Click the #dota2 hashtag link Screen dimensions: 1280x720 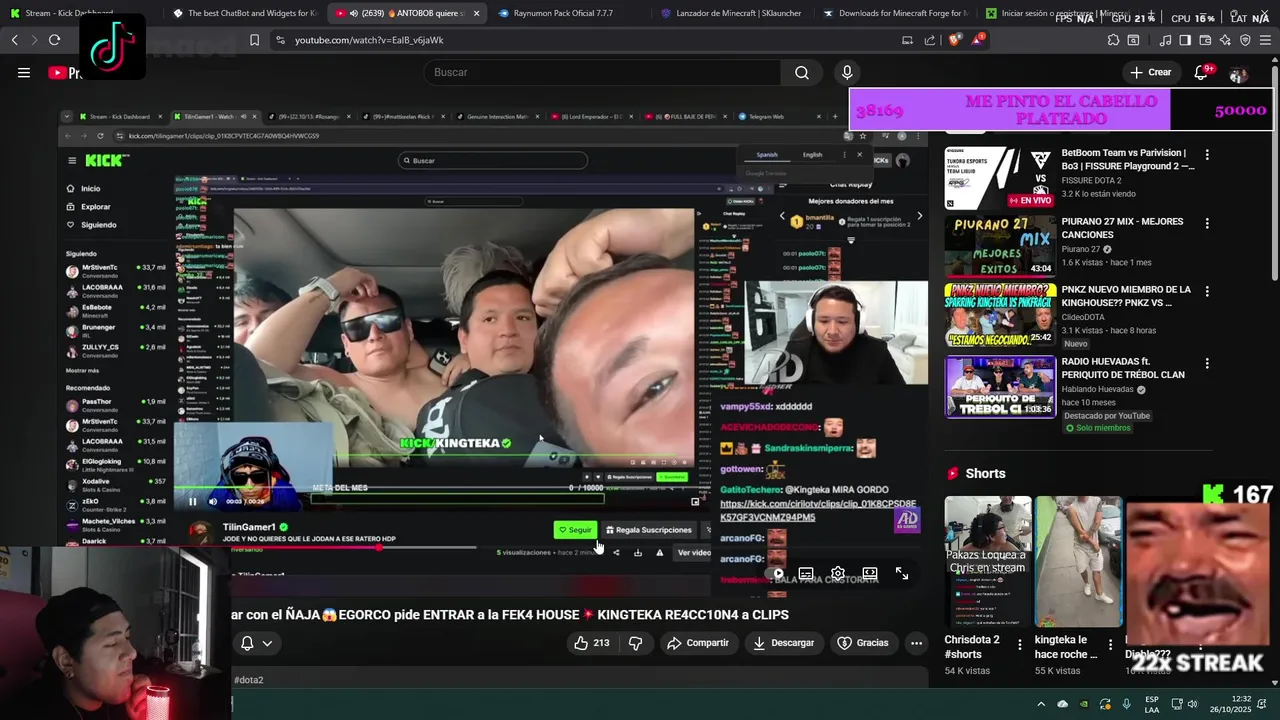coord(249,680)
